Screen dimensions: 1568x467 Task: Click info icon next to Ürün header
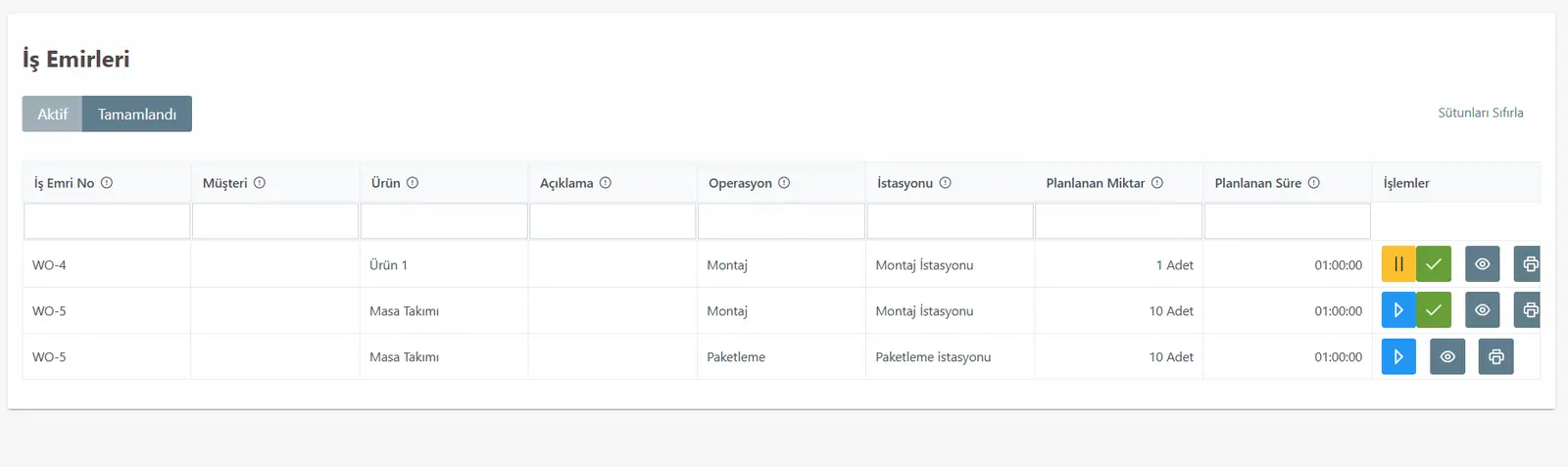[x=413, y=183]
